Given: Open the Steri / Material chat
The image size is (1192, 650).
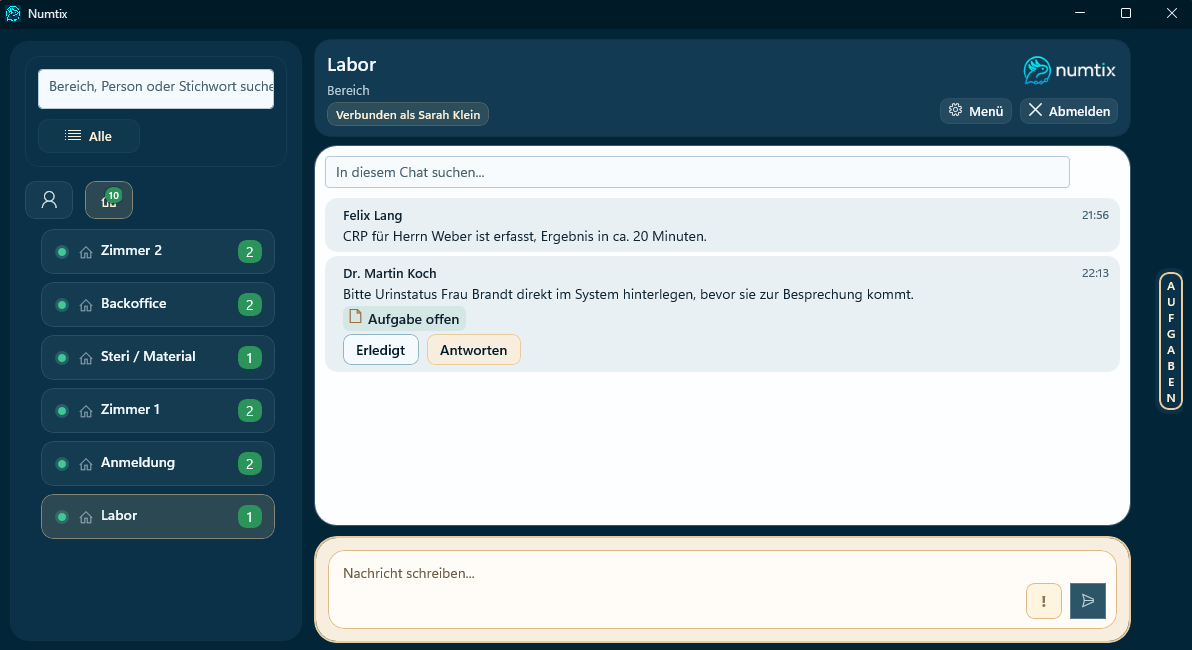Looking at the screenshot, I should coord(157,358).
